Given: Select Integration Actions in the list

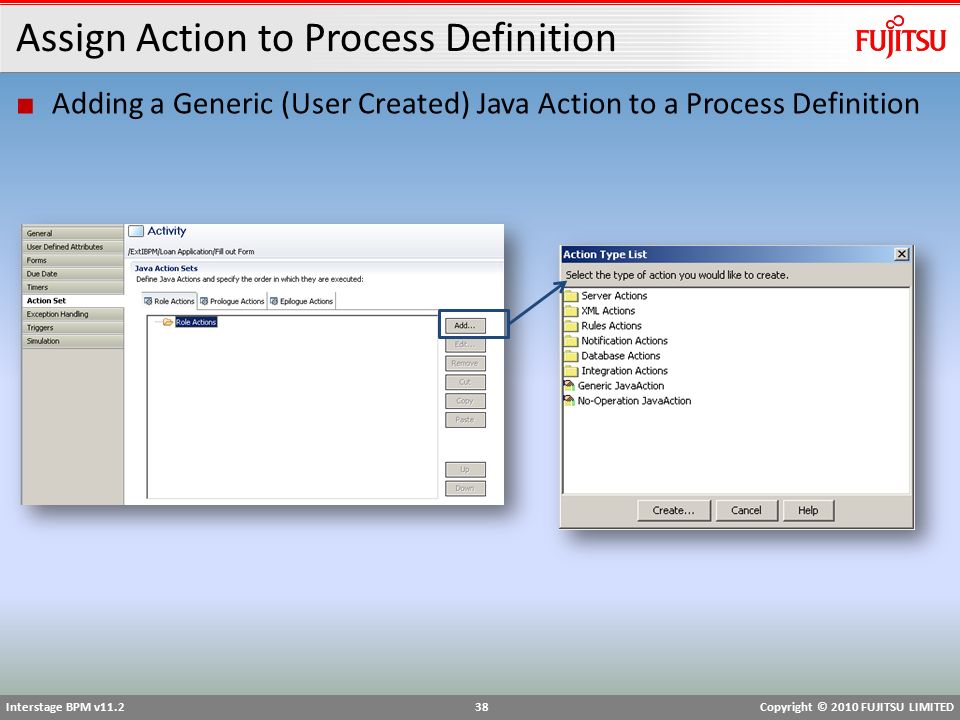Looking at the screenshot, I should [624, 371].
